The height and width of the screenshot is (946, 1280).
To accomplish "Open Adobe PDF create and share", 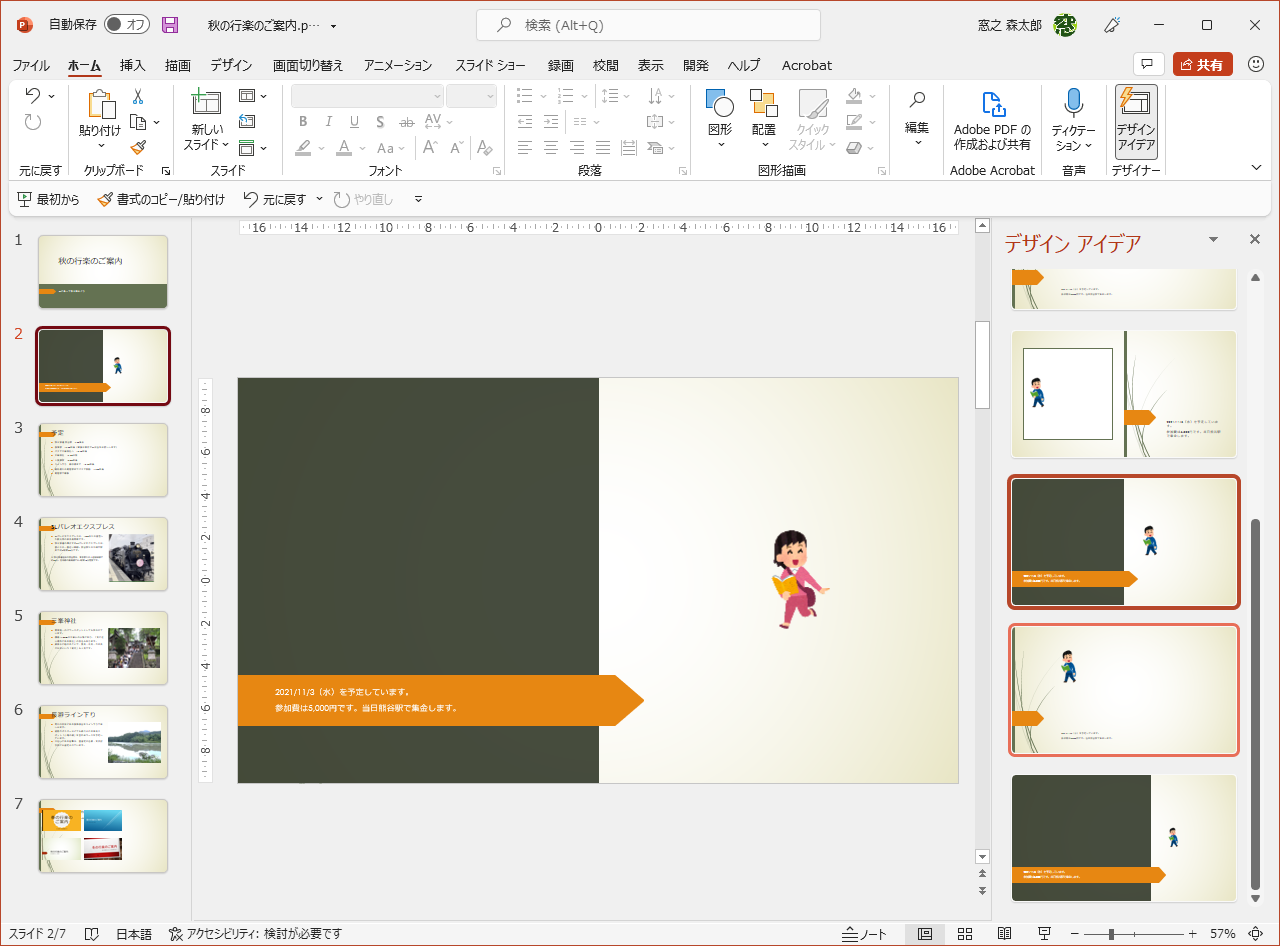I will click(x=992, y=122).
